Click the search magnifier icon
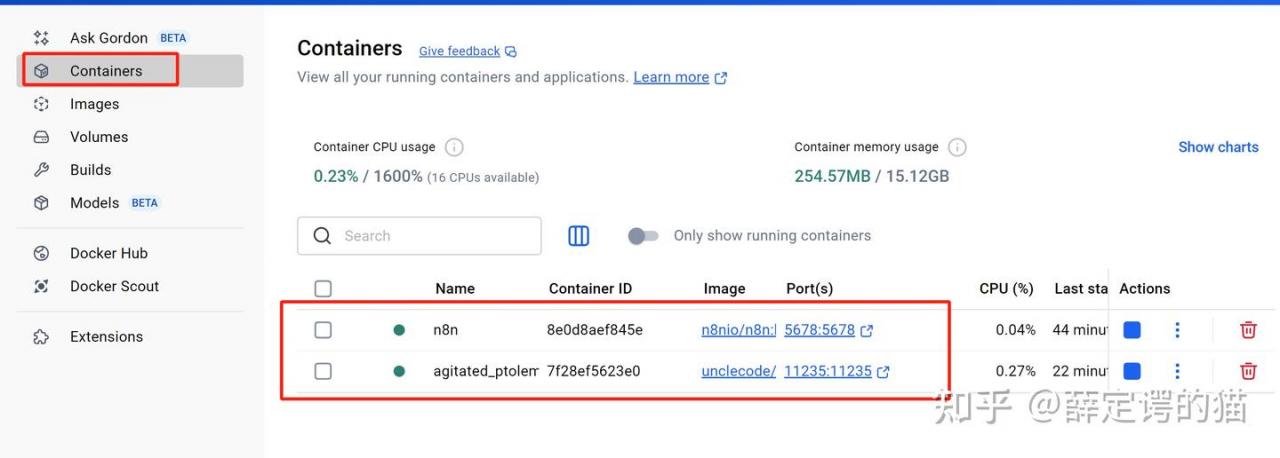Screen dimensions: 1280x458 tap(322, 236)
